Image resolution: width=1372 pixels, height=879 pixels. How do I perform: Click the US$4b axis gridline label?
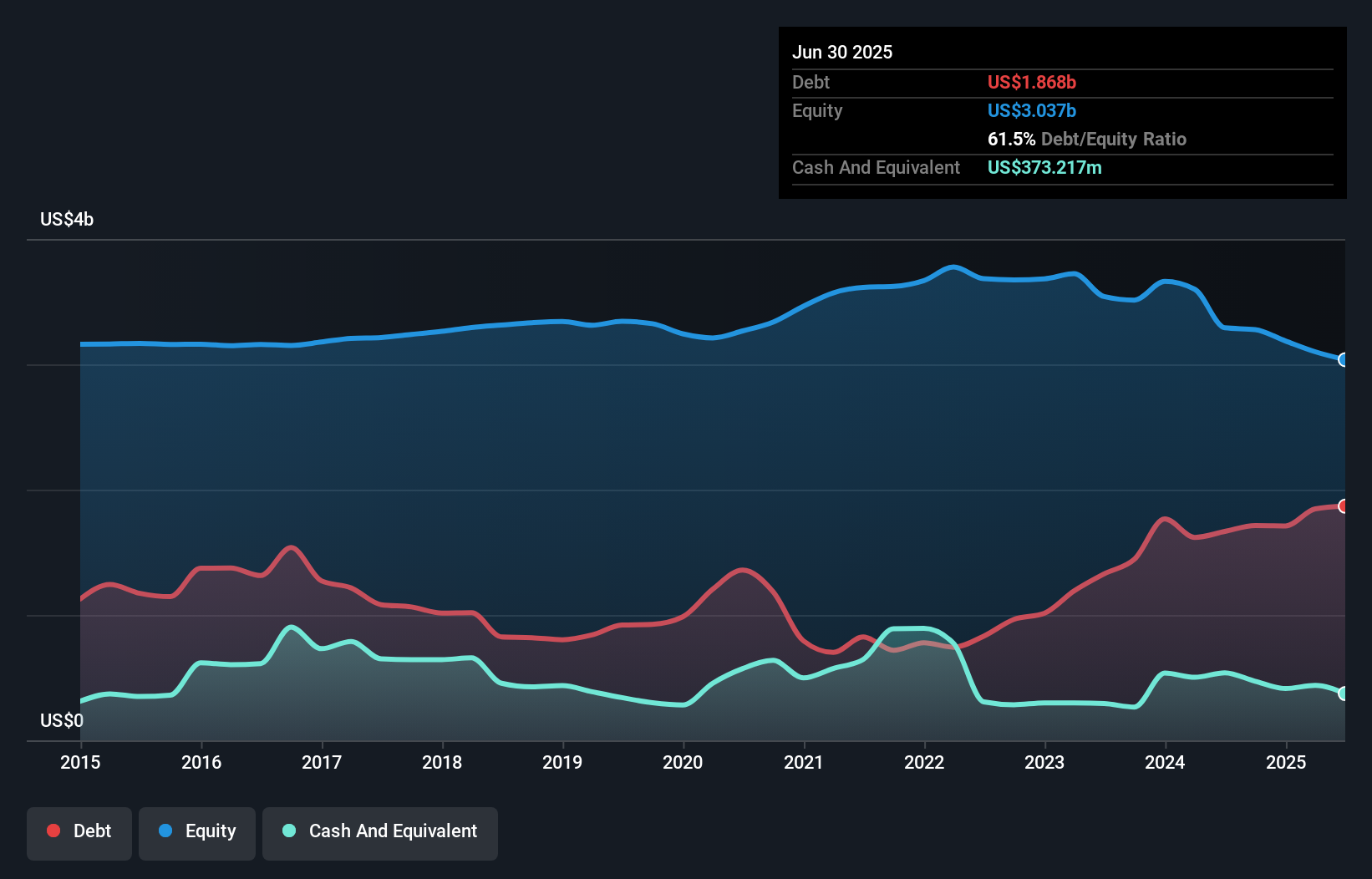(67, 219)
